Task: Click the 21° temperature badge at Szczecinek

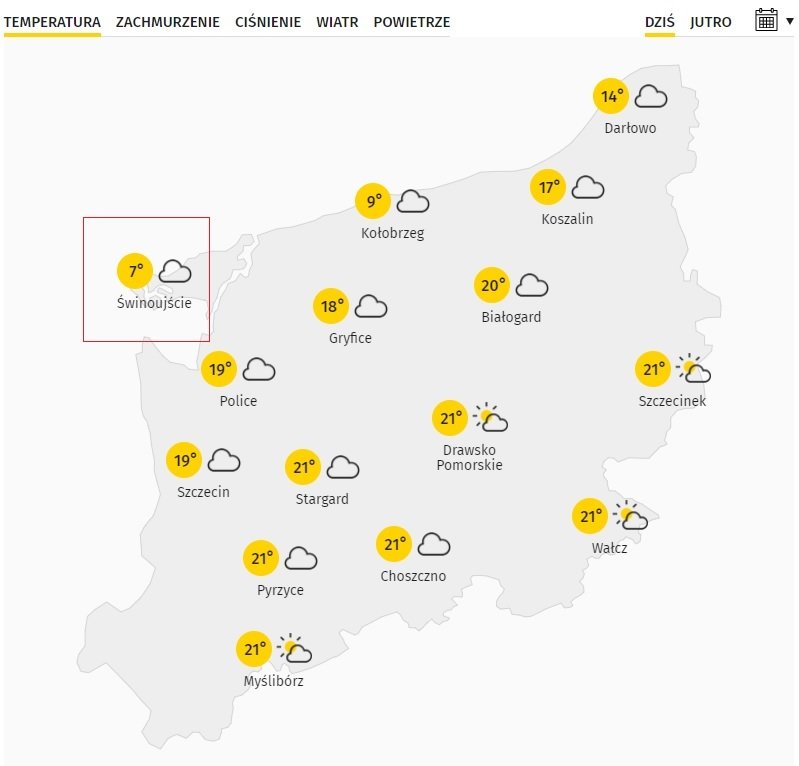Action: (x=653, y=369)
